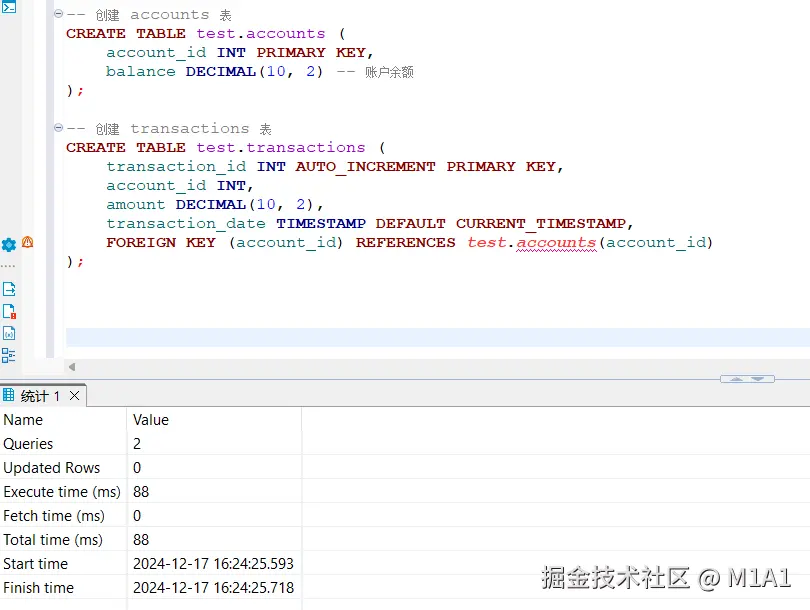Click the 'account_id INT,' line
Viewport: 810px width, 610px height.
coord(180,185)
